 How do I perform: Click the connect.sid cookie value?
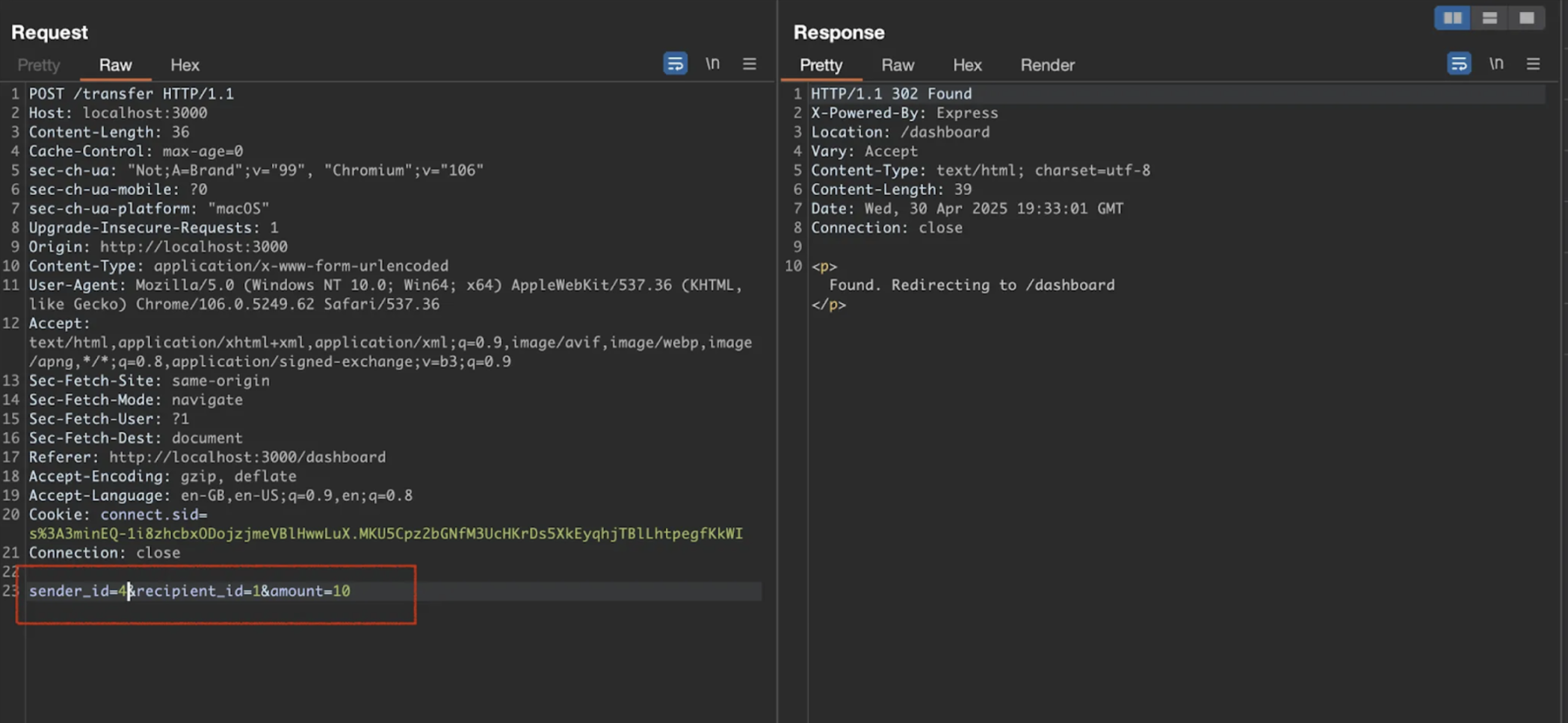[x=386, y=533]
